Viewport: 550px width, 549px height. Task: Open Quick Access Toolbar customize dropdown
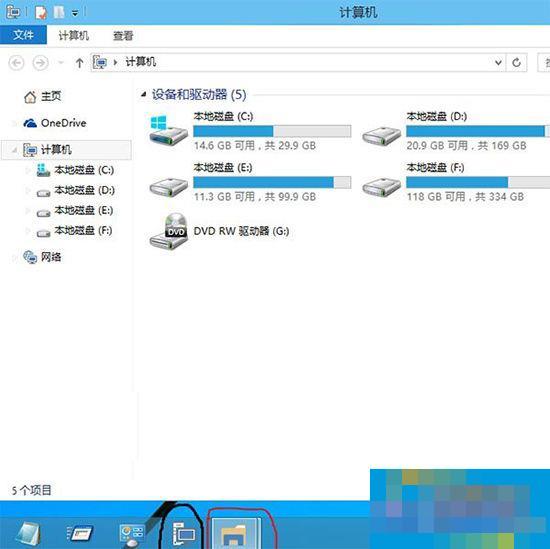[75, 13]
